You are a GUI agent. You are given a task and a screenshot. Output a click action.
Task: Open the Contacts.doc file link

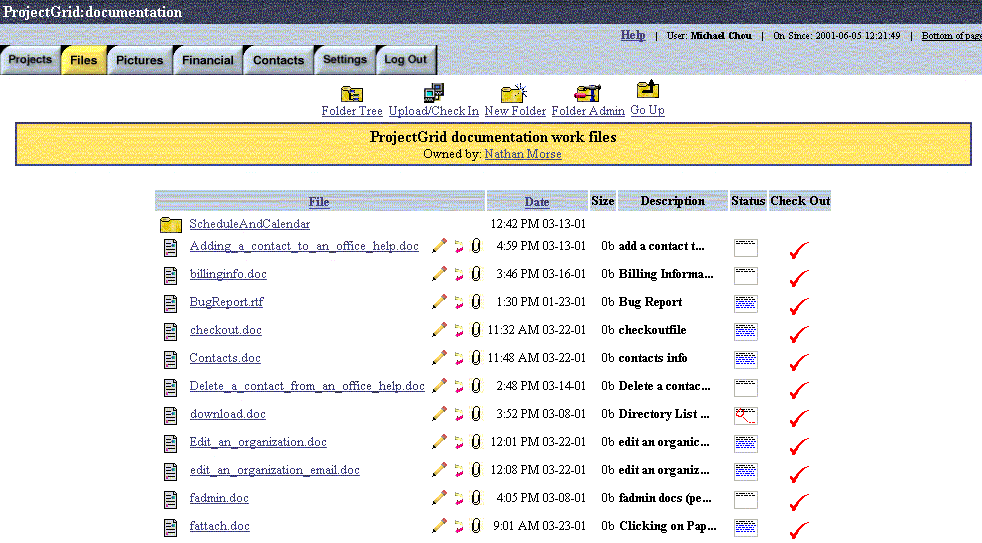[225, 358]
